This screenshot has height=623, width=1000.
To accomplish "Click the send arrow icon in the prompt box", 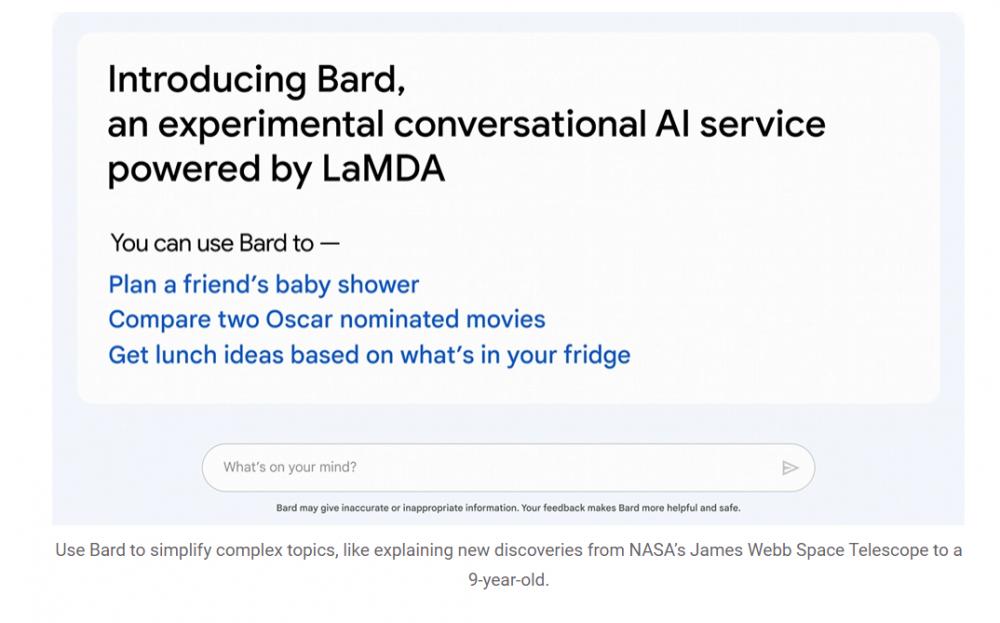I will [790, 468].
